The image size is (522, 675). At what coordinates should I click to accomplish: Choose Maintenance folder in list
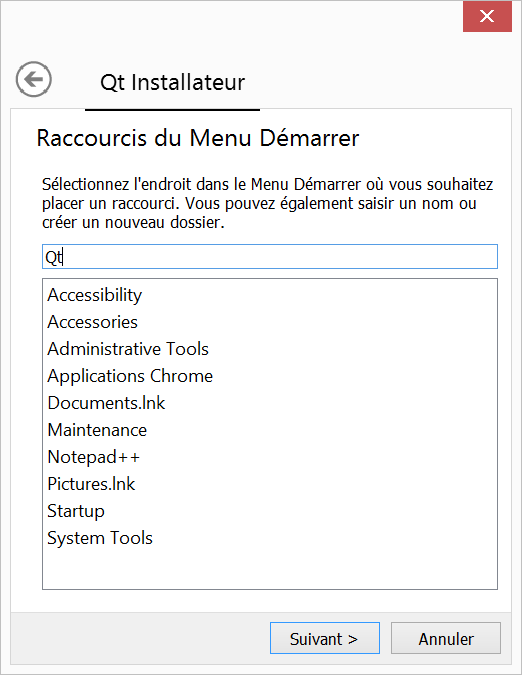point(97,430)
